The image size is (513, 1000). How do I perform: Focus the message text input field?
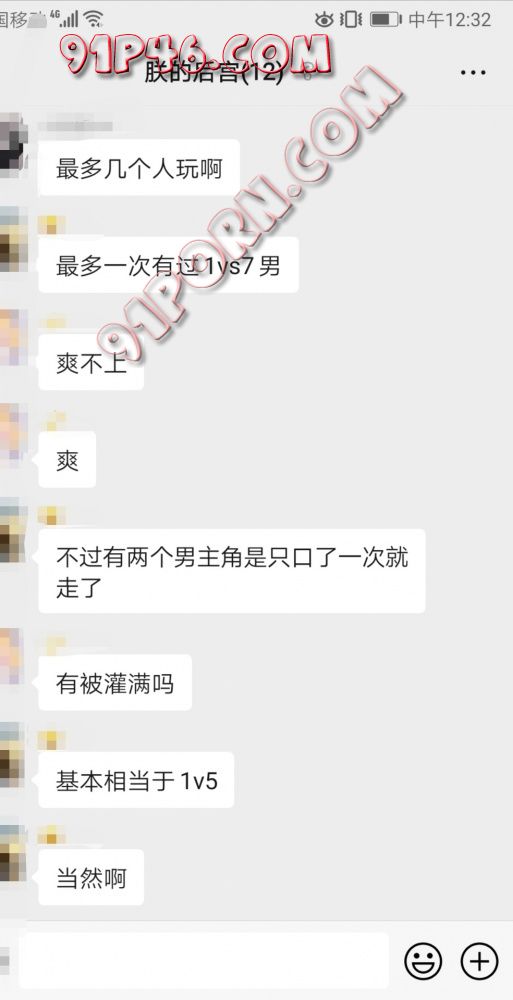204,960
